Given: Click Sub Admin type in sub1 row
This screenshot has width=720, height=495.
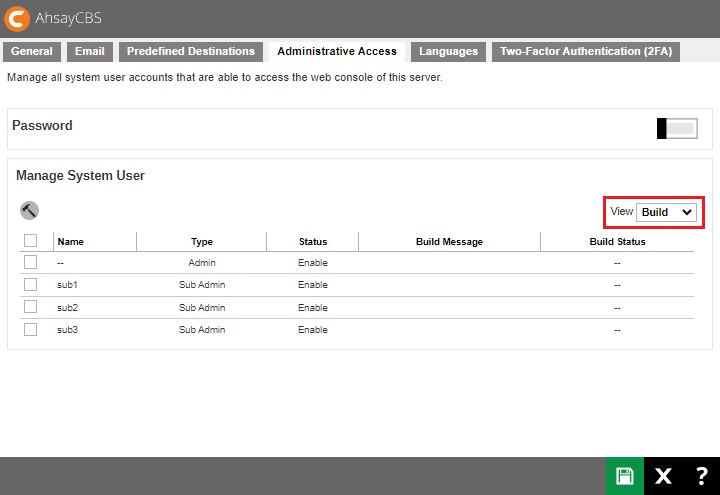Looking at the screenshot, I should [x=202, y=285].
